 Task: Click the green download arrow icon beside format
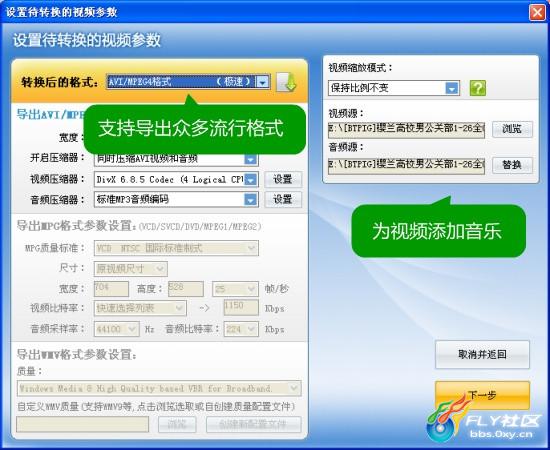(x=287, y=82)
